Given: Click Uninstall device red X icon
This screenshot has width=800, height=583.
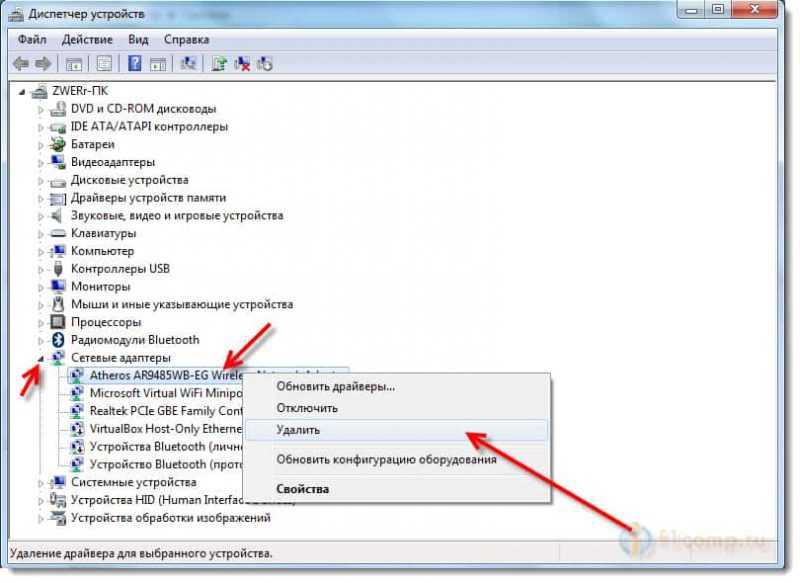Looking at the screenshot, I should [x=242, y=64].
